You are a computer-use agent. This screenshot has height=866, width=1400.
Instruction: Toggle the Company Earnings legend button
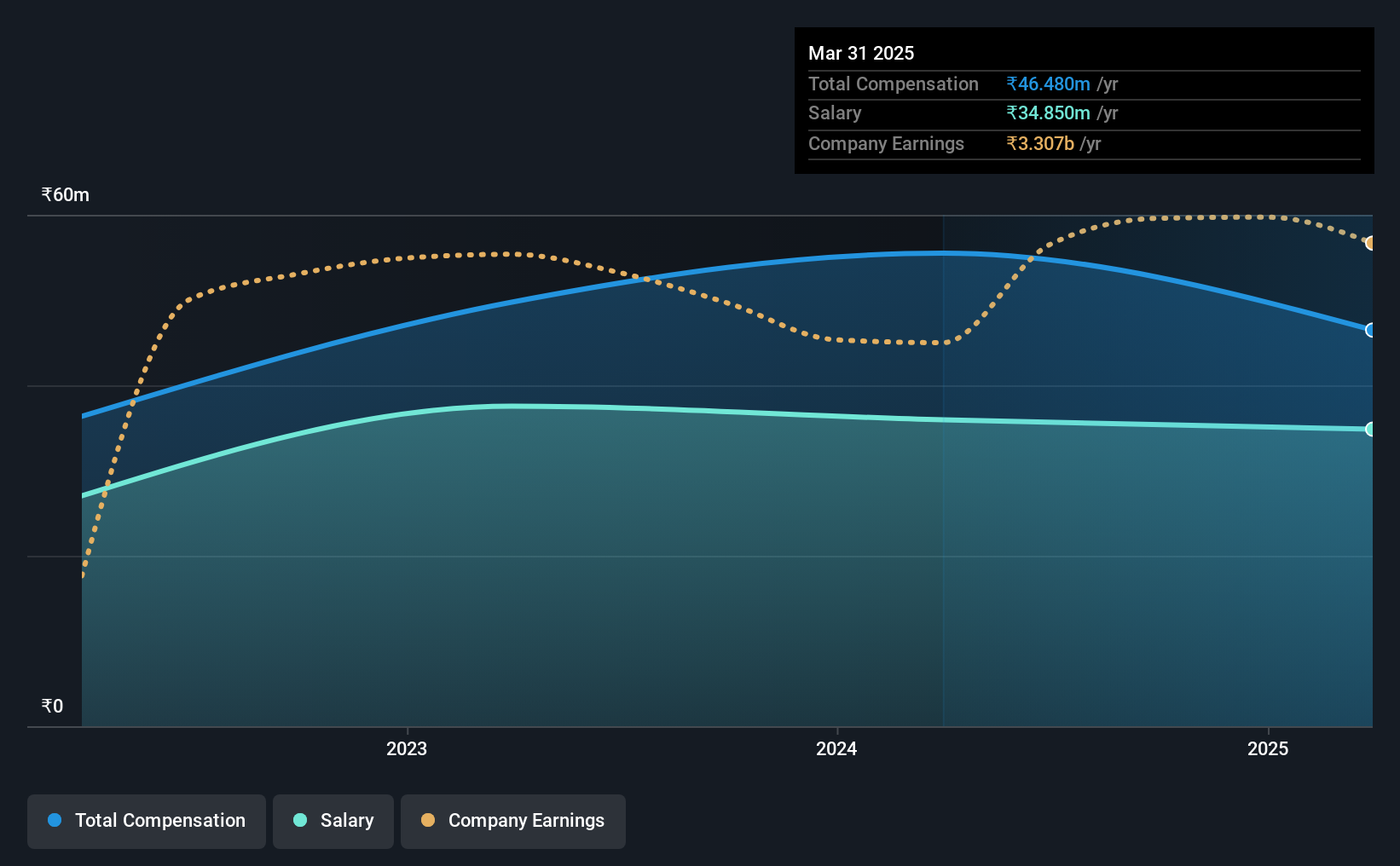pos(513,821)
